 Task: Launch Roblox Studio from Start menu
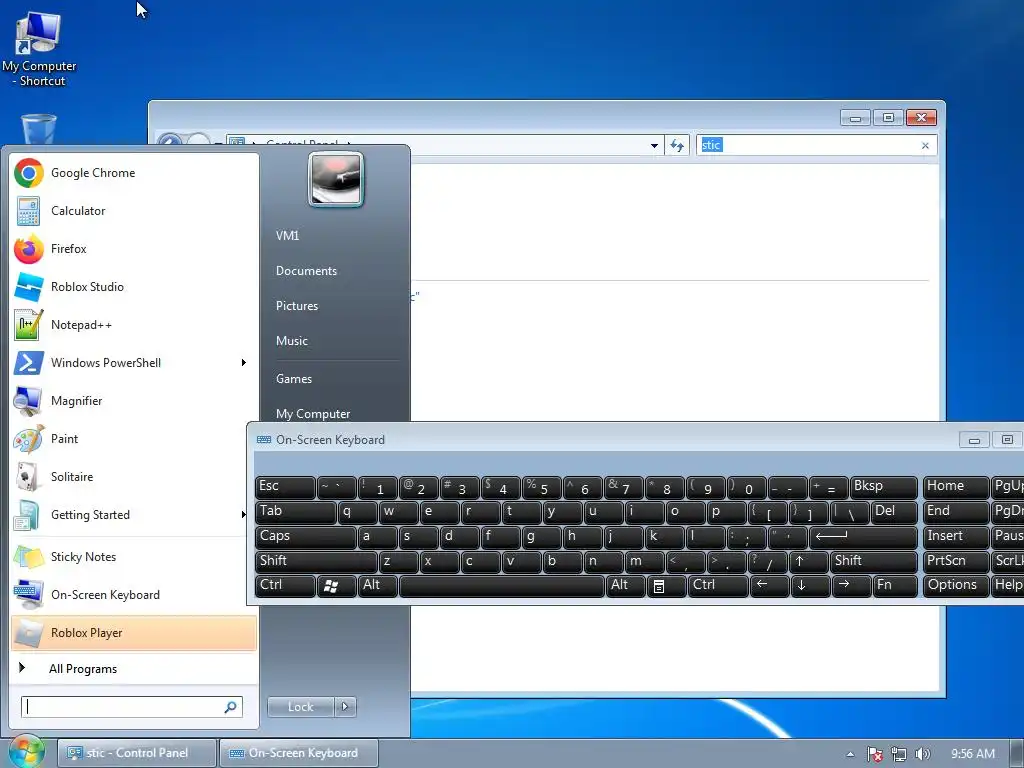134,287
